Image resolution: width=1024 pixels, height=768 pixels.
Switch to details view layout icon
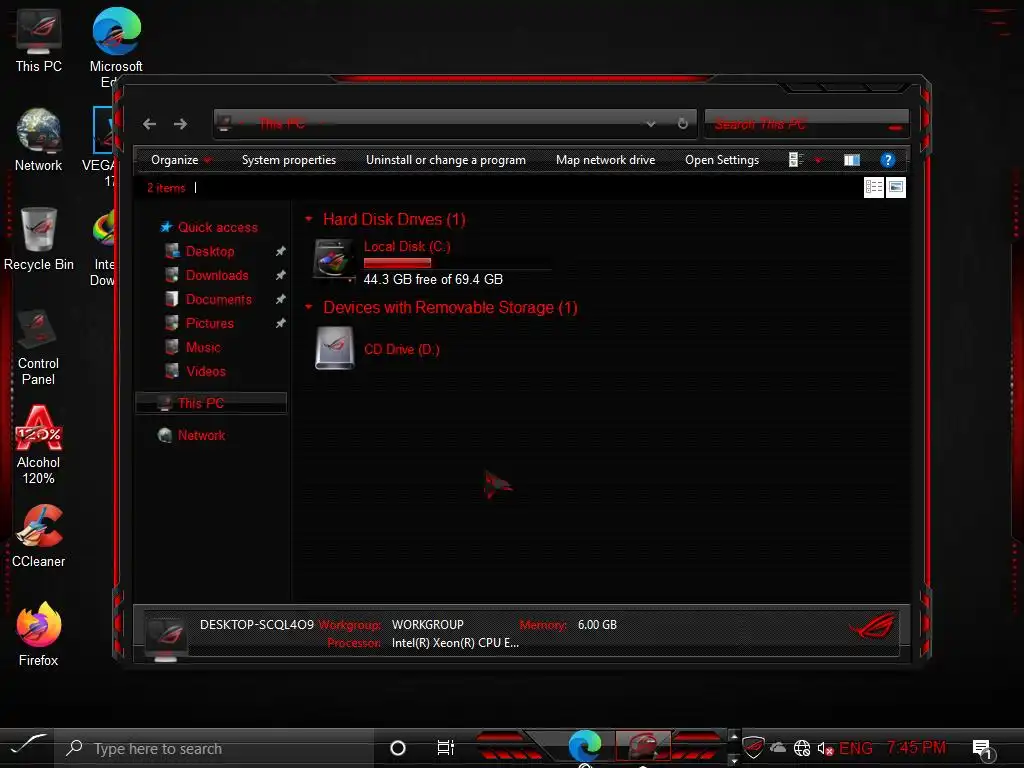[x=874, y=187]
